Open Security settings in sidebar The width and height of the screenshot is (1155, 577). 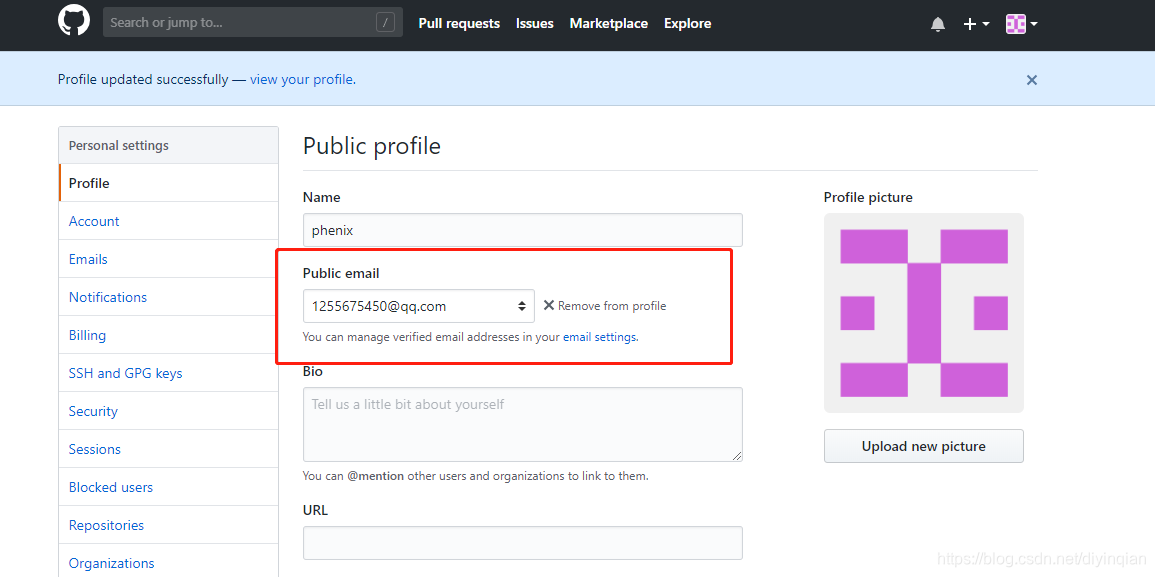169,411
